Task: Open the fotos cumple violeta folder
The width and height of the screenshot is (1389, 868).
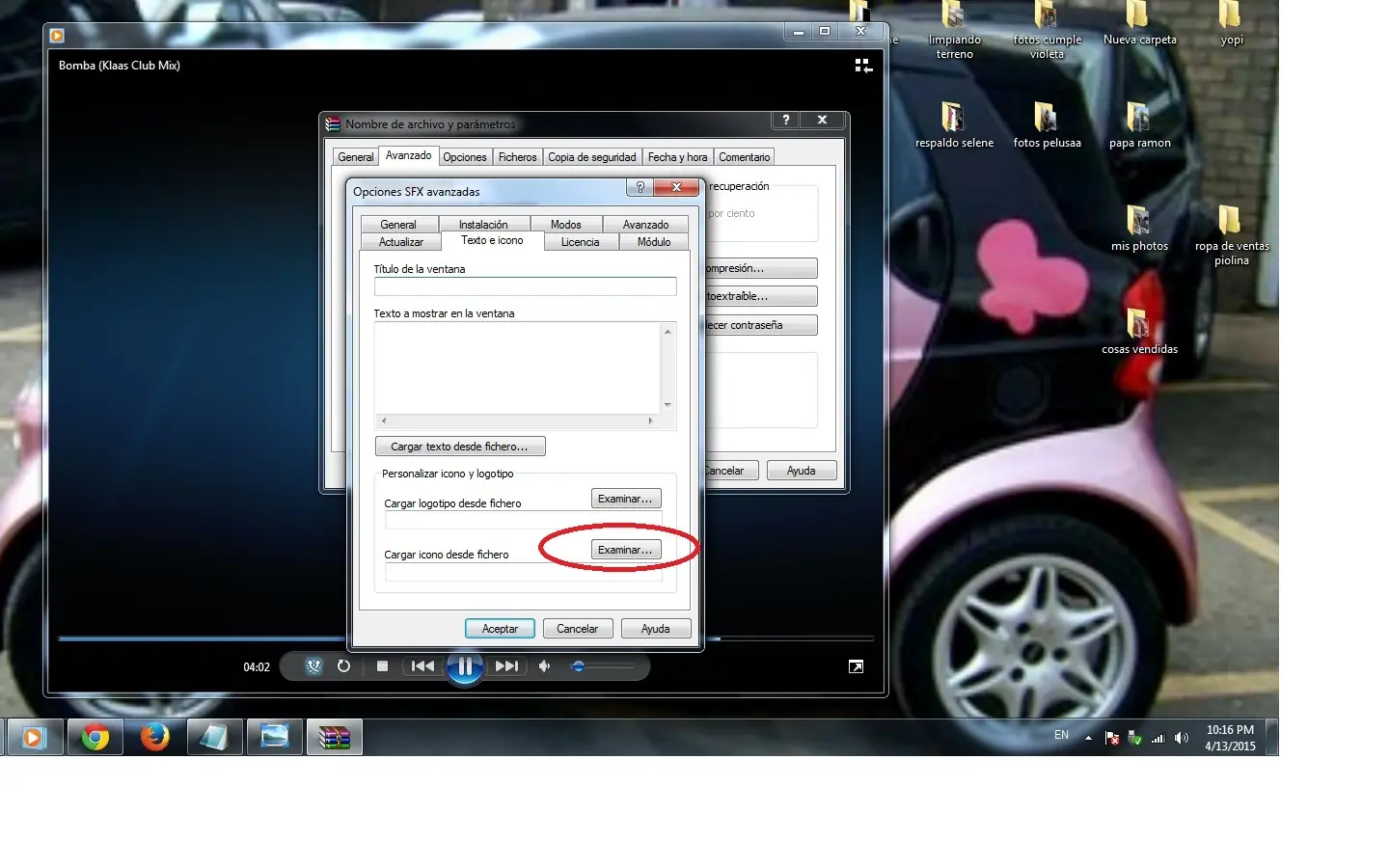Action: [1047, 30]
